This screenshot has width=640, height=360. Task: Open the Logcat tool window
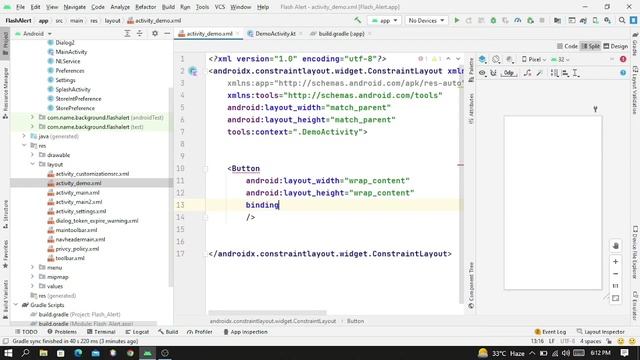tap(137, 332)
